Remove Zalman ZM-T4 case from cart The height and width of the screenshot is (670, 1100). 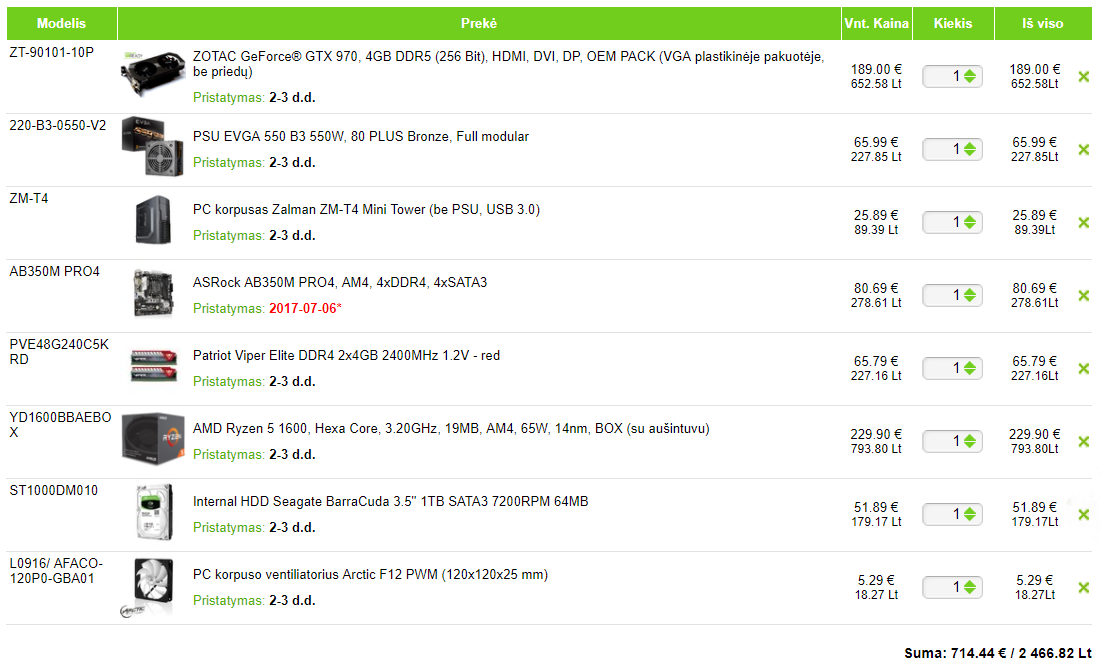click(x=1084, y=222)
